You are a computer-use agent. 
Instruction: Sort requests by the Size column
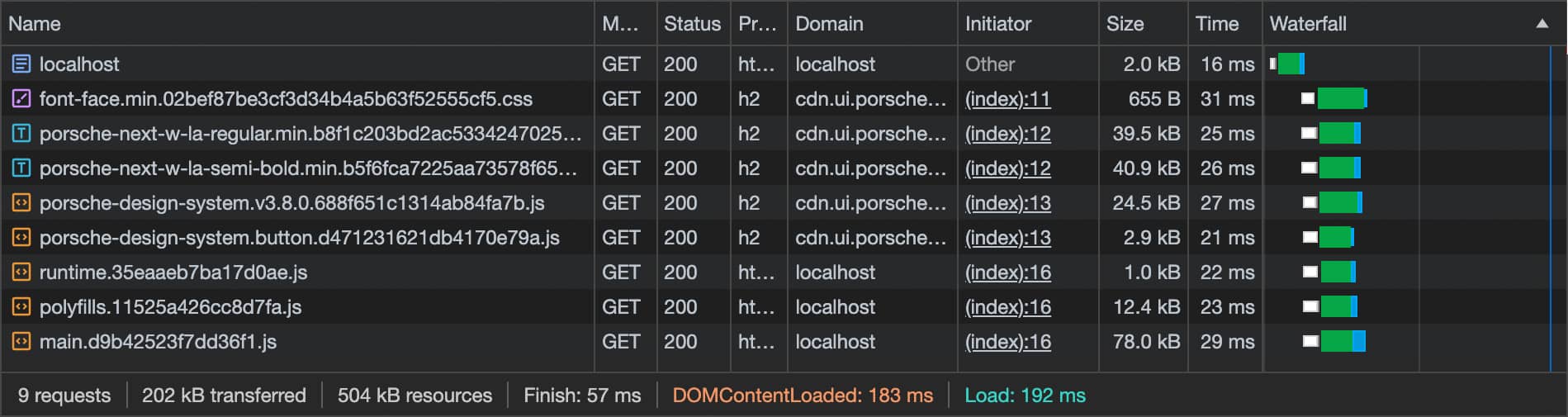click(1144, 23)
